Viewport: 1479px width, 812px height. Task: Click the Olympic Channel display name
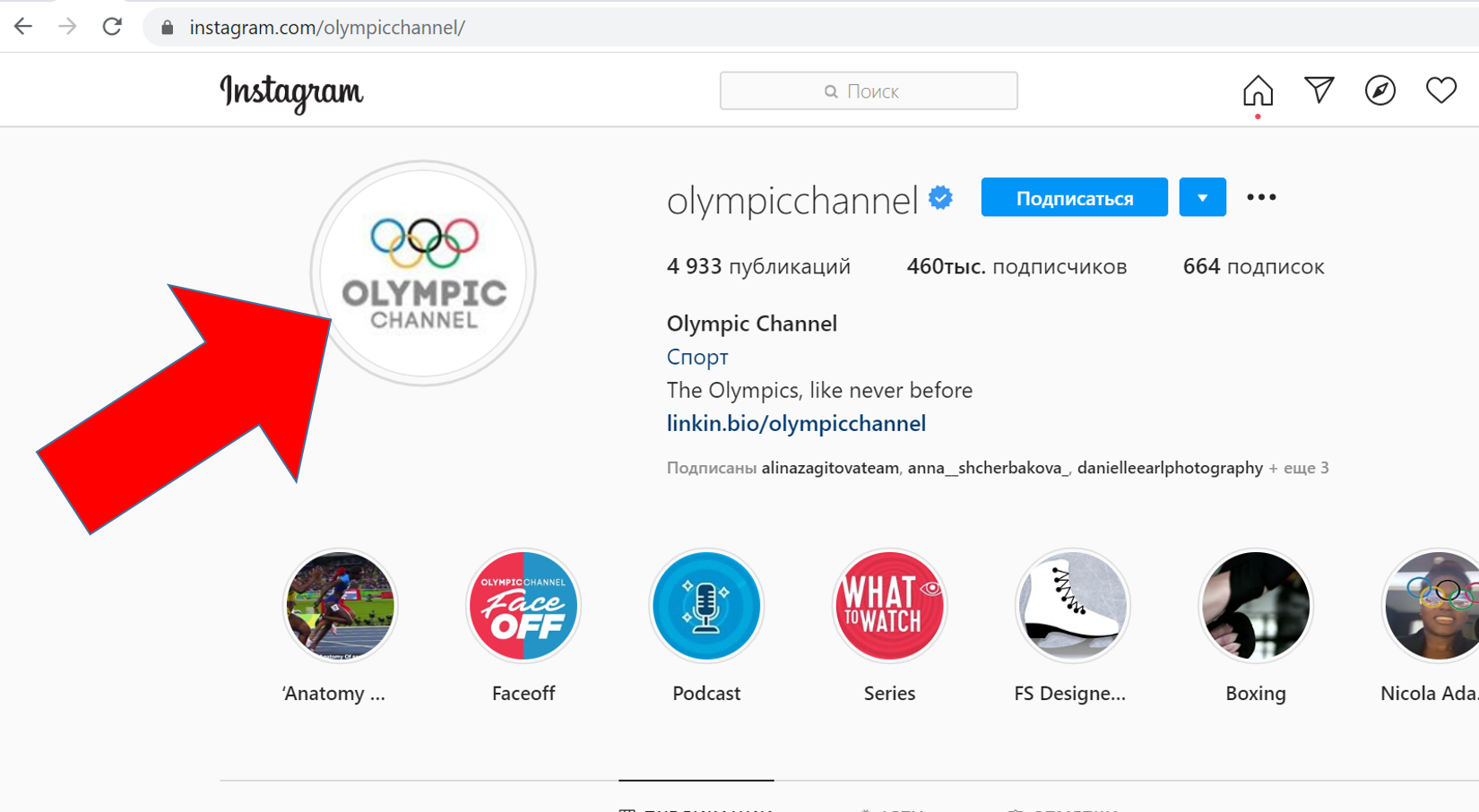tap(752, 324)
